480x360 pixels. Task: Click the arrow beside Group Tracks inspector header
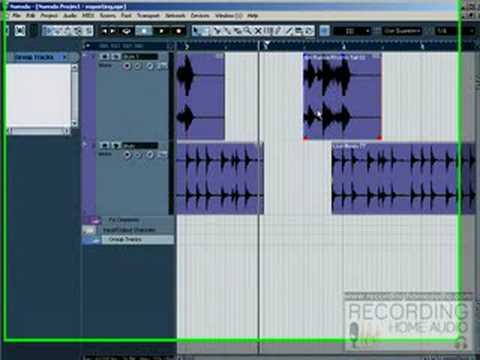65,57
